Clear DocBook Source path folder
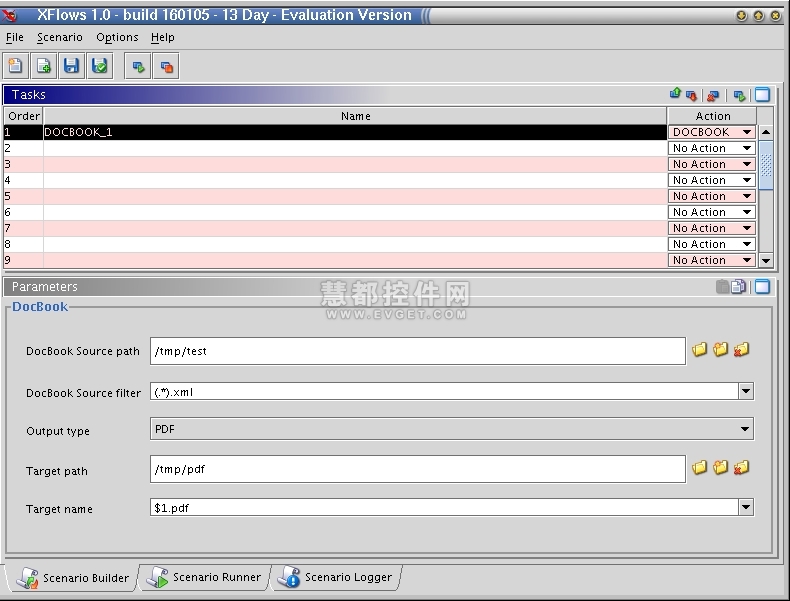This screenshot has width=790, height=601. [741, 350]
